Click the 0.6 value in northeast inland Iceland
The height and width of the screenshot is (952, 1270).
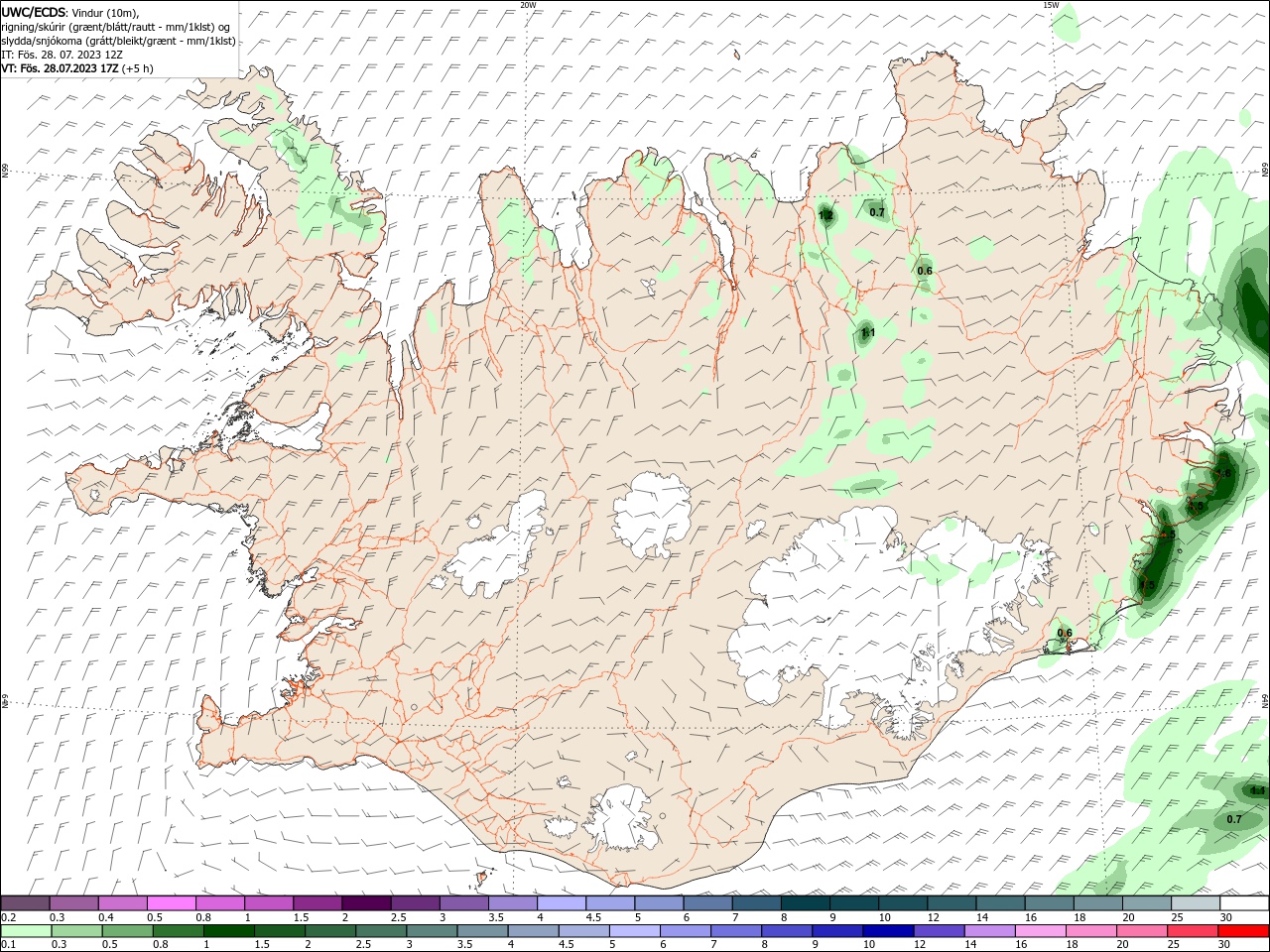click(x=925, y=271)
